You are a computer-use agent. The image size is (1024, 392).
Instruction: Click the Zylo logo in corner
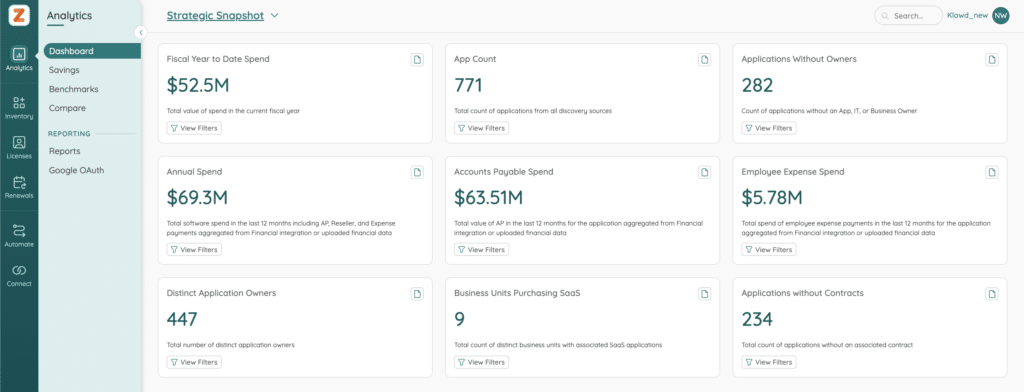pyautogui.click(x=19, y=15)
